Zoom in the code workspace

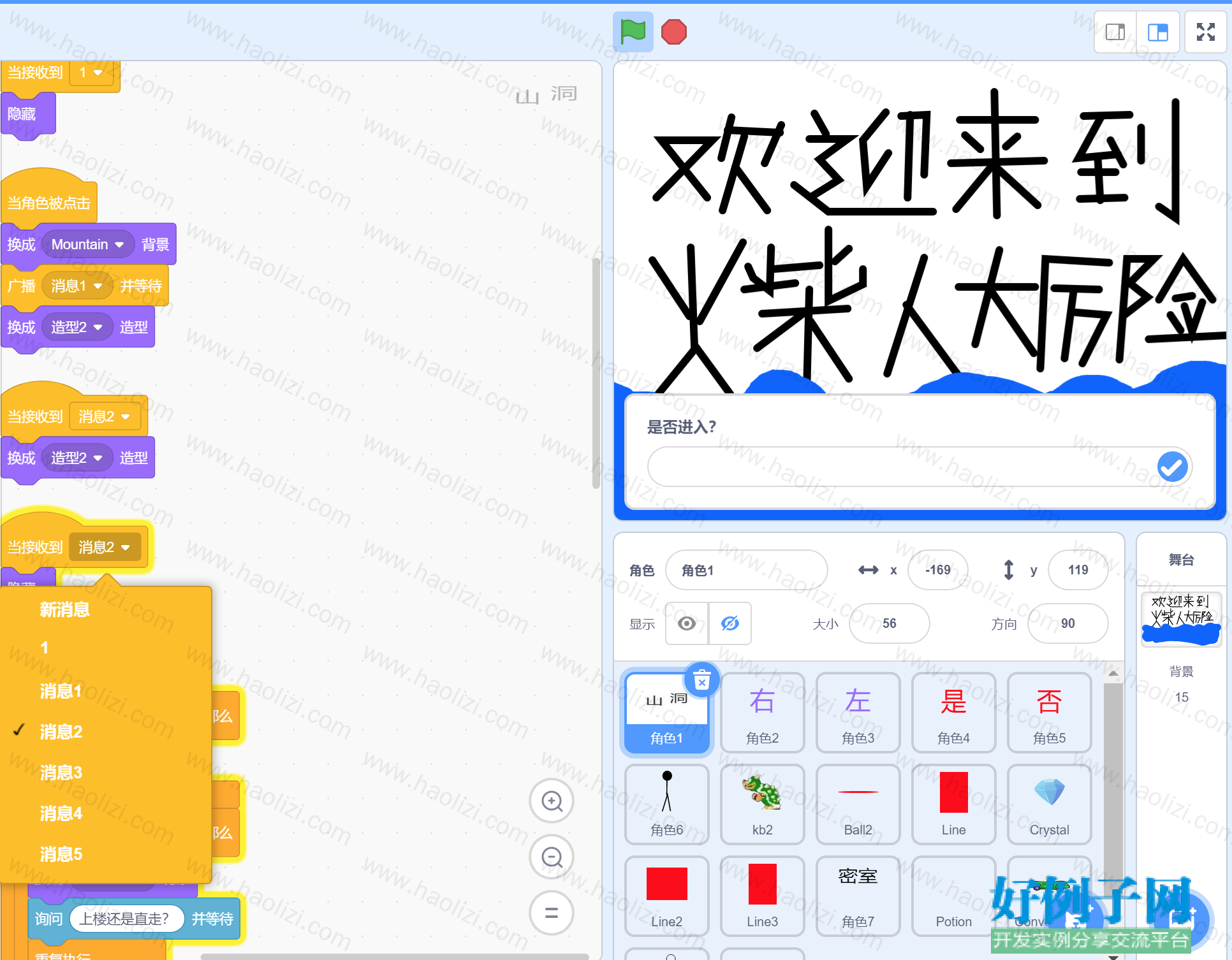552,801
